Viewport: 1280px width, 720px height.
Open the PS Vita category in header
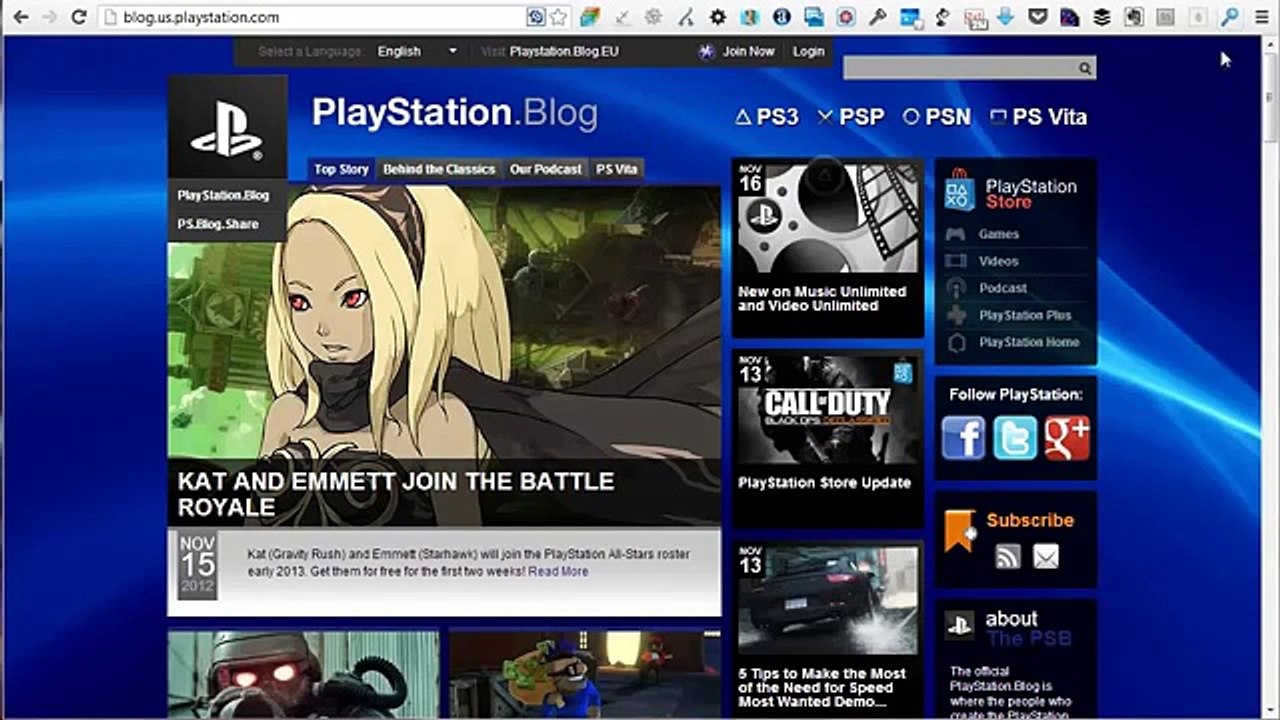(1038, 117)
